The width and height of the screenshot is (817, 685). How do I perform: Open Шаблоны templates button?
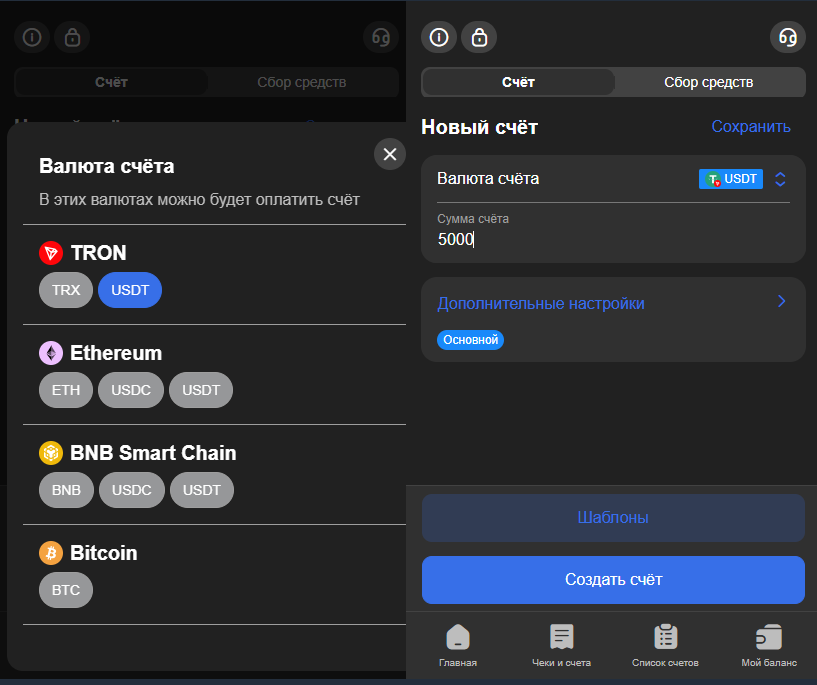tap(613, 518)
